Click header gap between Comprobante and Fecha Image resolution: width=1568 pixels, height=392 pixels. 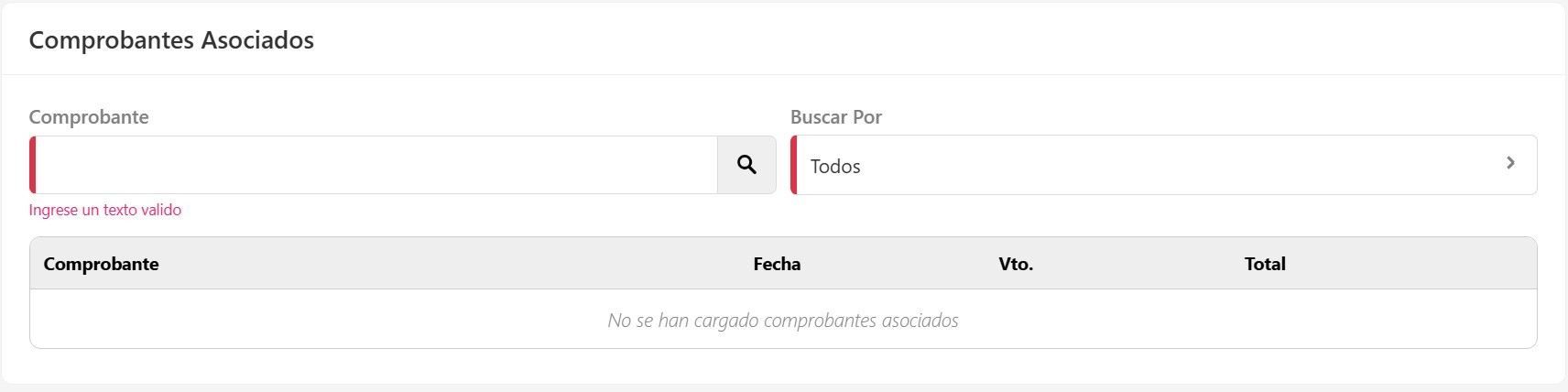[458, 264]
